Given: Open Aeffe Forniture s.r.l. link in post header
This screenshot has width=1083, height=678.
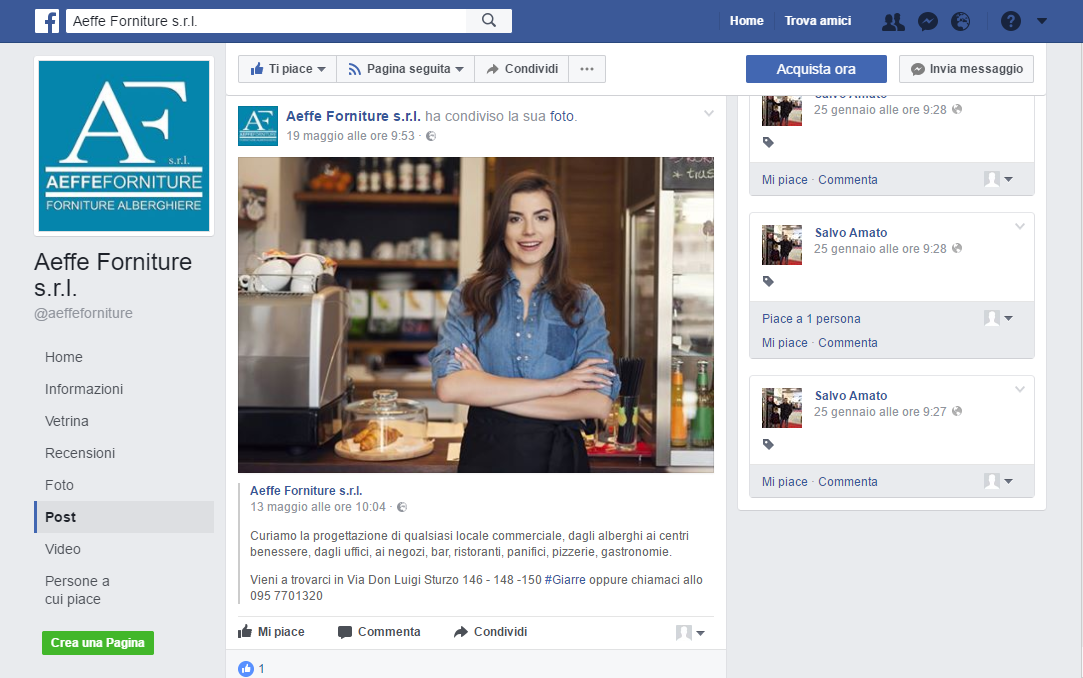Looking at the screenshot, I should click(x=353, y=116).
